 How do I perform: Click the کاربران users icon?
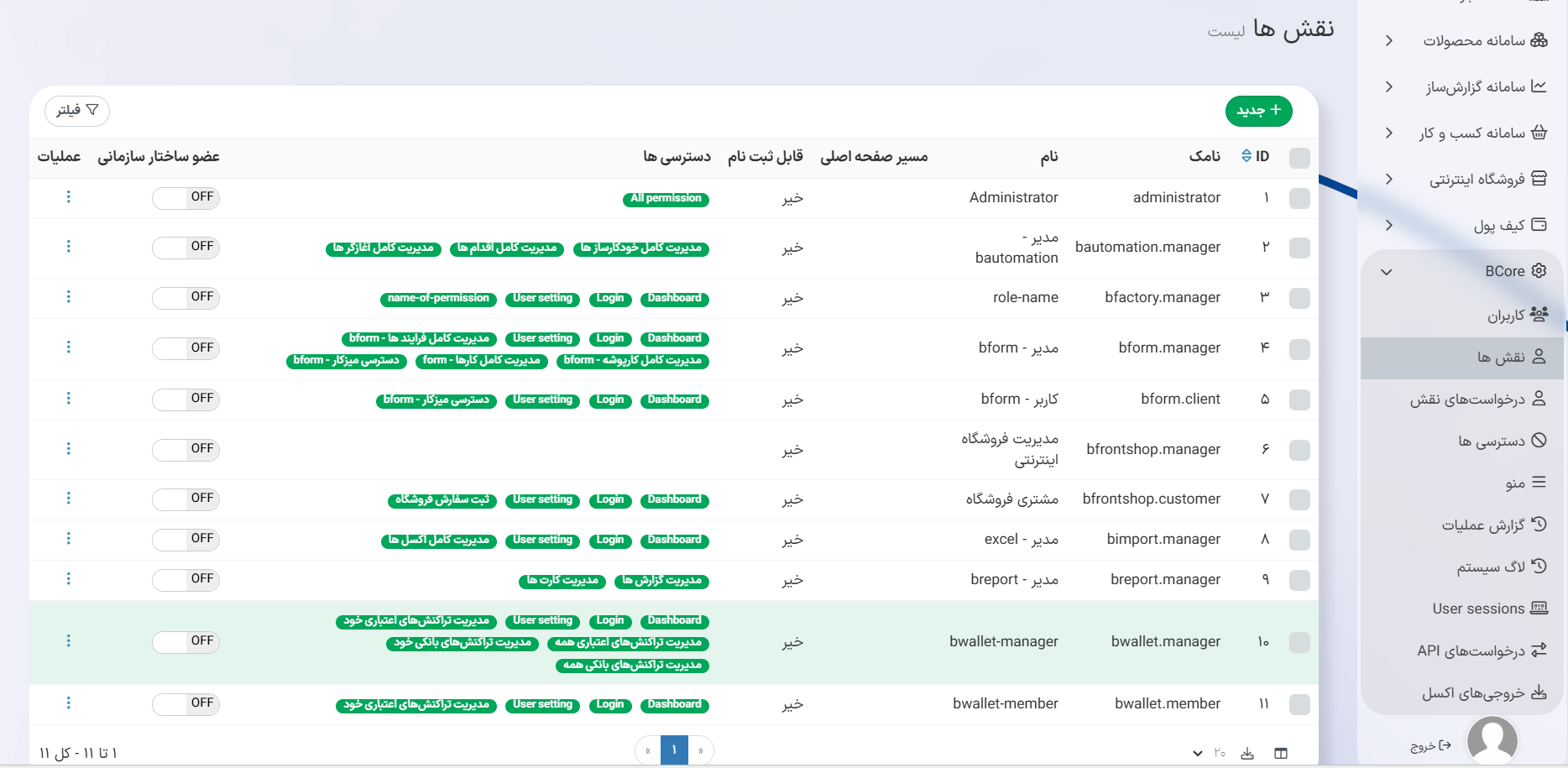click(1539, 314)
